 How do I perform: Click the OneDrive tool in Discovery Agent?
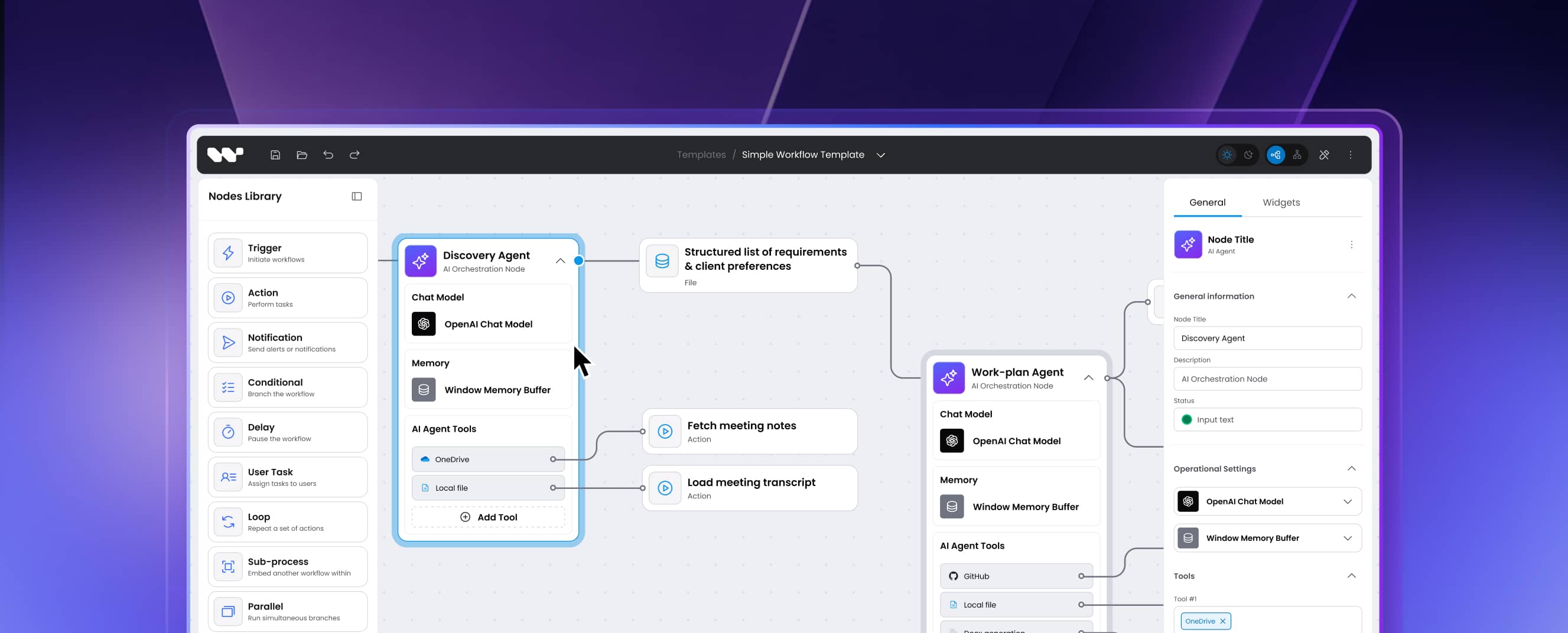[488, 459]
